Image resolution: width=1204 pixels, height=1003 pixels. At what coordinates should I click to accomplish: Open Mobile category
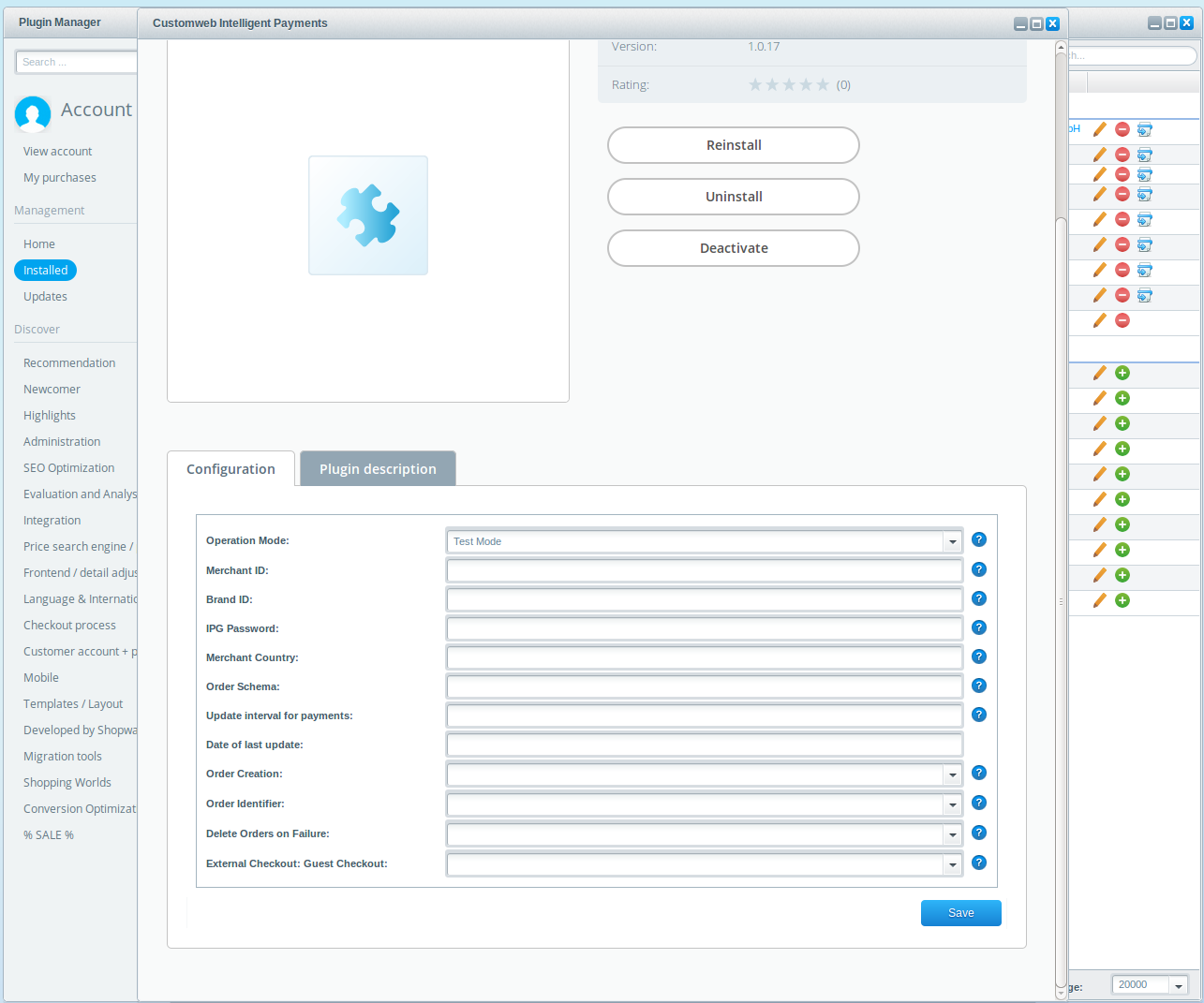[x=41, y=677]
